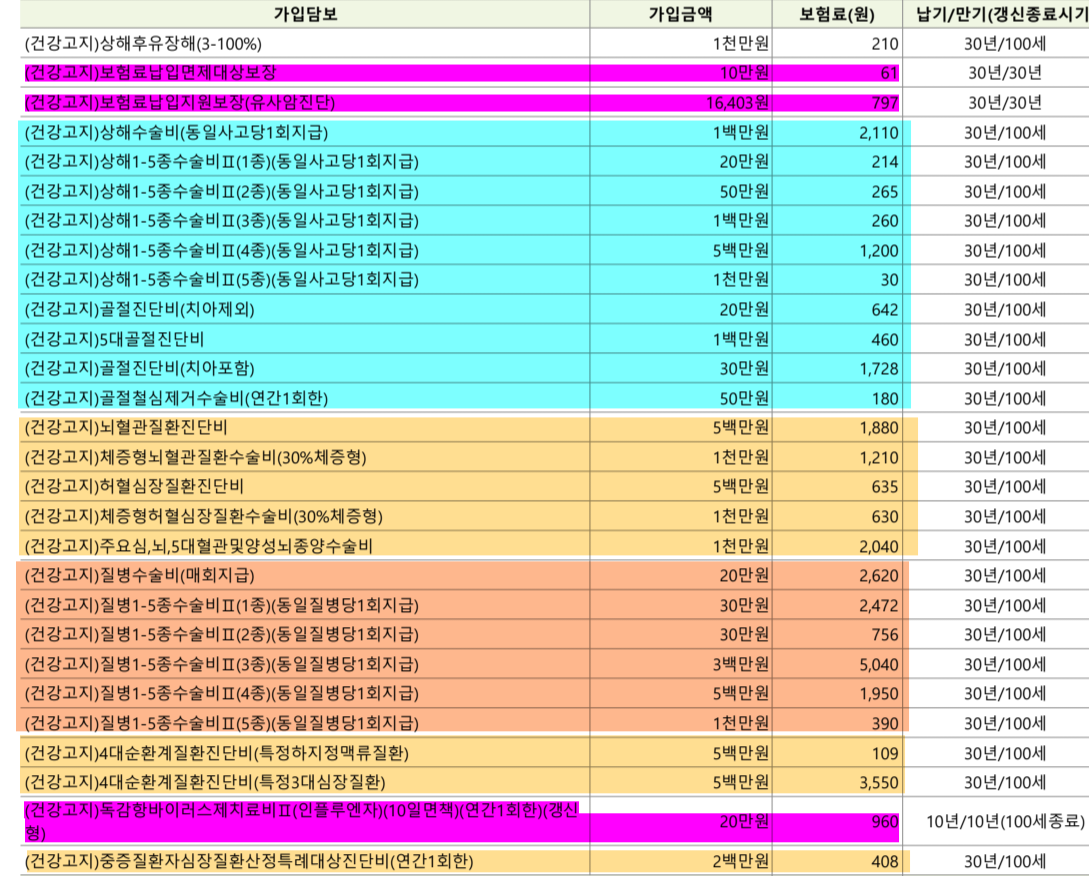
Task: Select 중증질환자심장질환산정특례대상진단비 coverage name
Action: coord(249,861)
